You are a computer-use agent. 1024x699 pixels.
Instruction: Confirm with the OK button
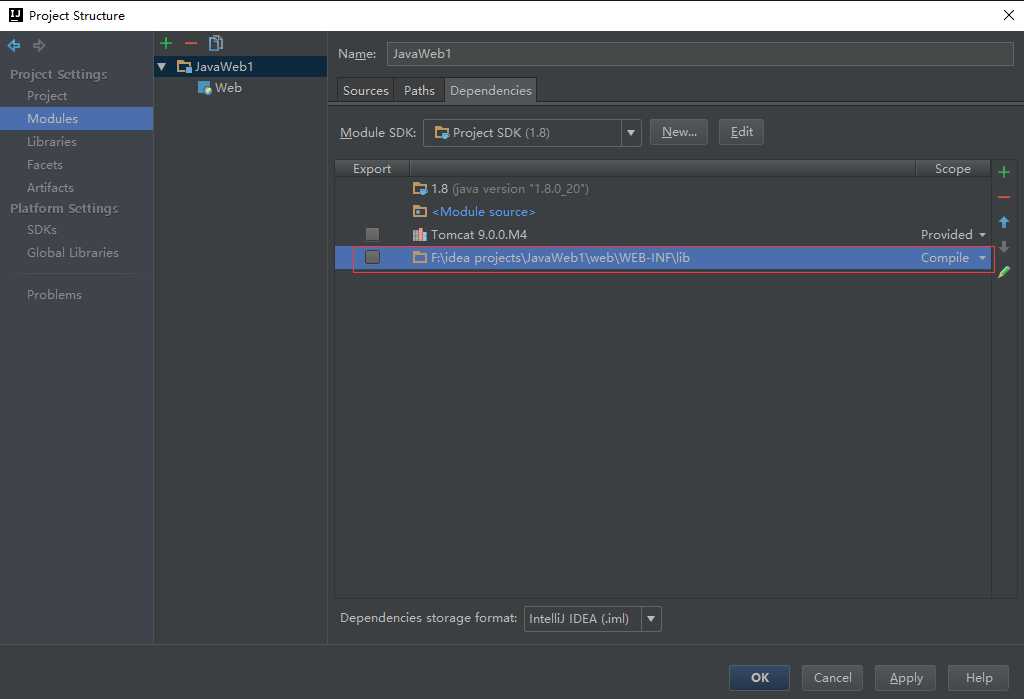point(760,678)
